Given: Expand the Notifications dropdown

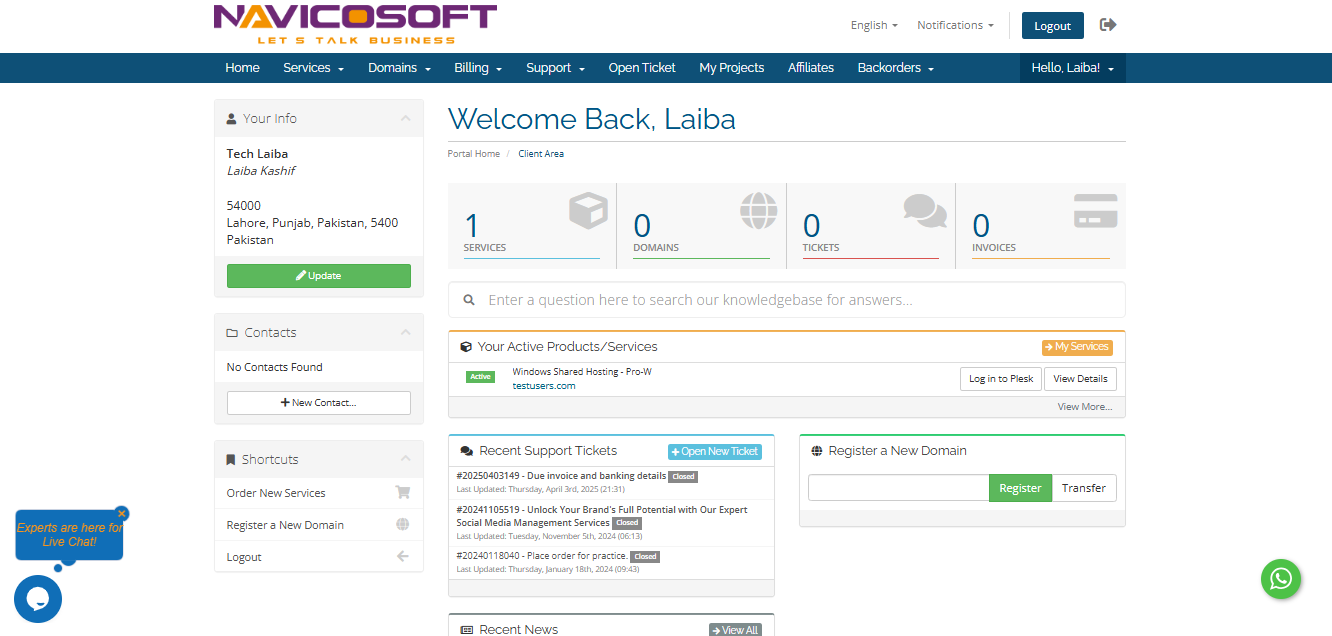Looking at the screenshot, I should [955, 25].
